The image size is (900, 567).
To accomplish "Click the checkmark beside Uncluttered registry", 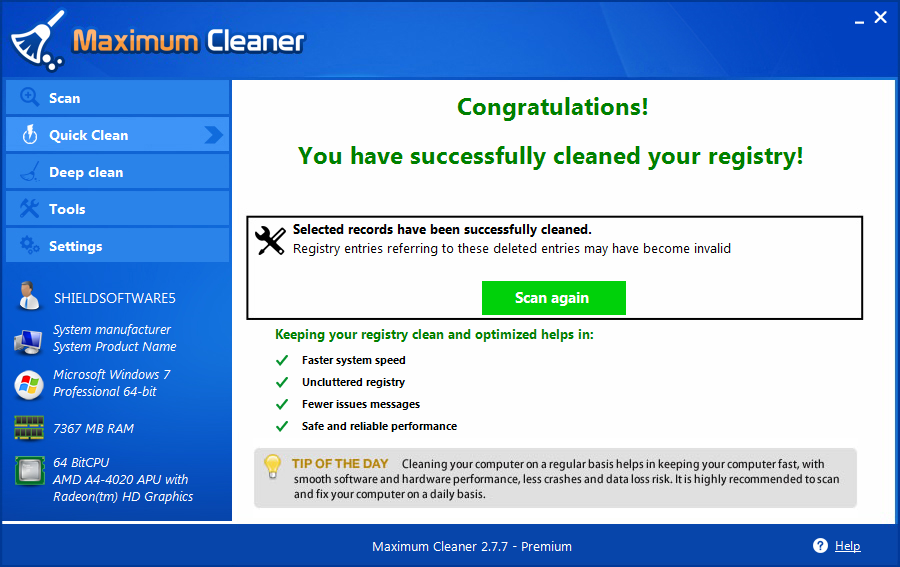I will [282, 382].
